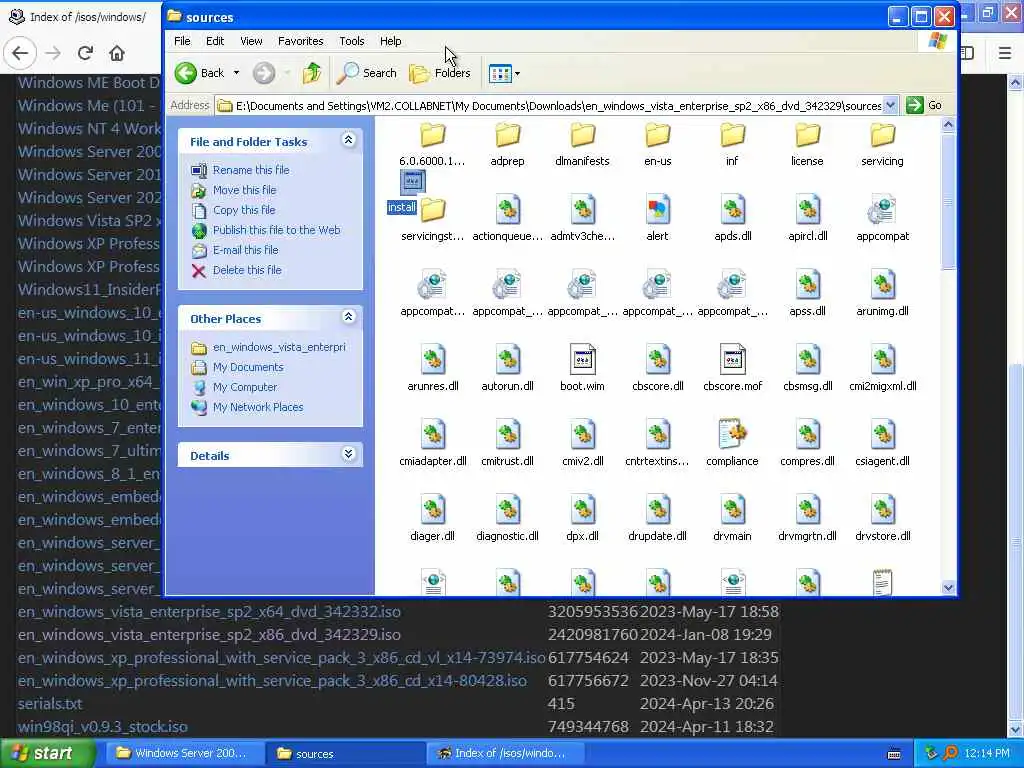The width and height of the screenshot is (1024, 768).
Task: Select the cmitrust.dll file
Action: pyautogui.click(x=507, y=444)
